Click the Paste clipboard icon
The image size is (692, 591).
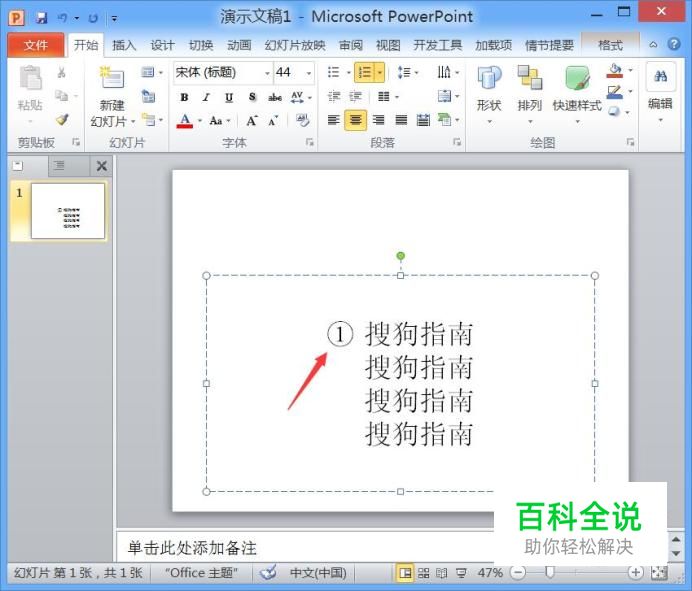click(x=30, y=78)
